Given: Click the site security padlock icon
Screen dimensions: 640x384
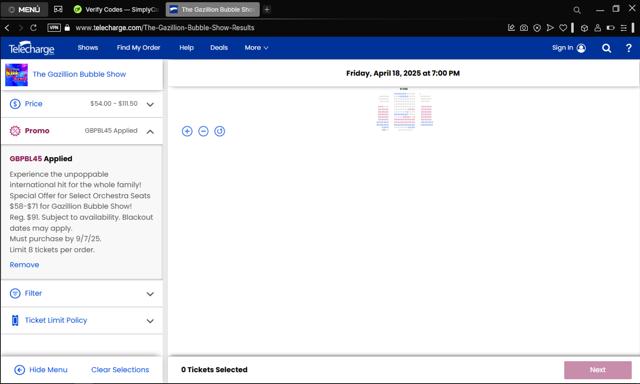Looking at the screenshot, I should pyautogui.click(x=67, y=27).
